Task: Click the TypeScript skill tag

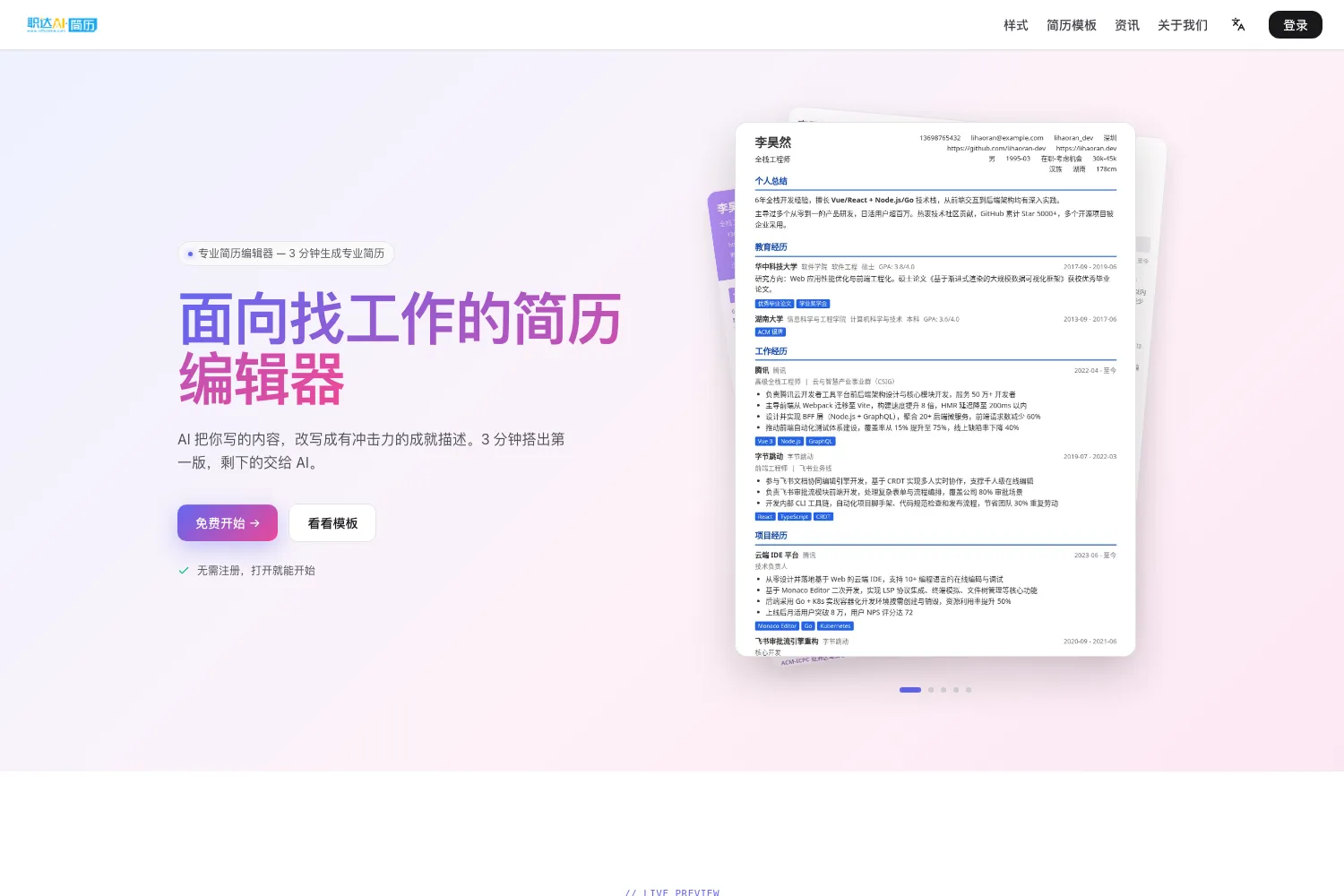Action: click(794, 517)
